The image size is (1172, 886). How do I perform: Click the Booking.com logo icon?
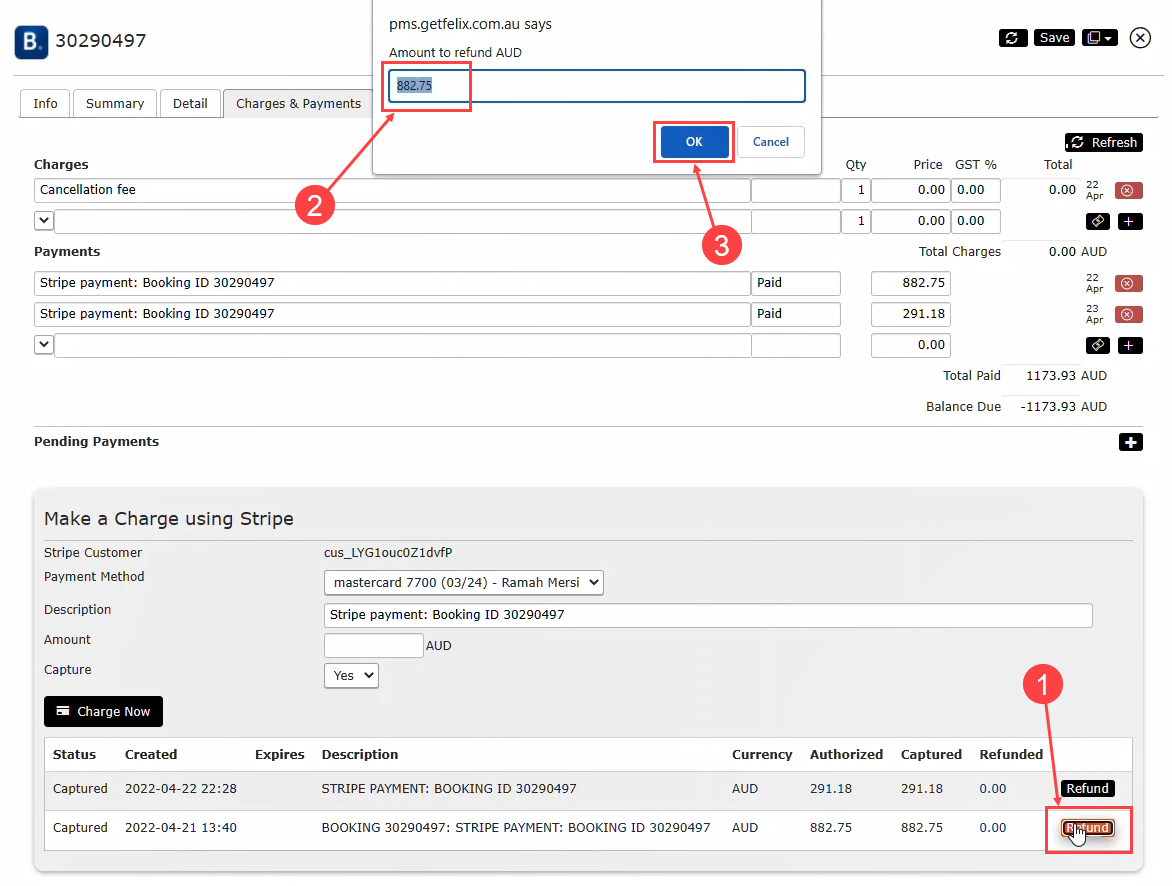[31, 42]
